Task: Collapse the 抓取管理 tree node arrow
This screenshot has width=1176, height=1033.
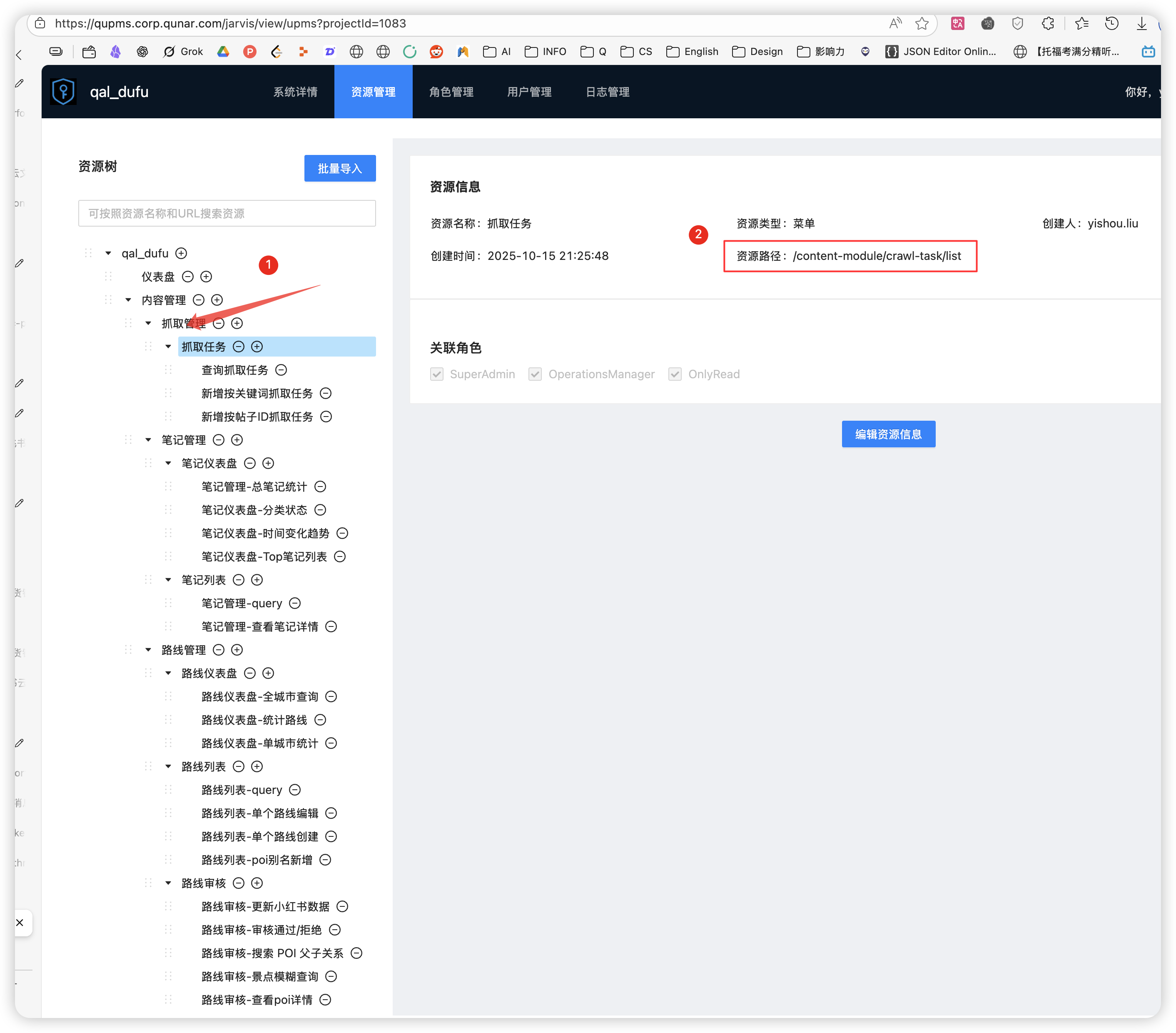Action: pos(148,323)
